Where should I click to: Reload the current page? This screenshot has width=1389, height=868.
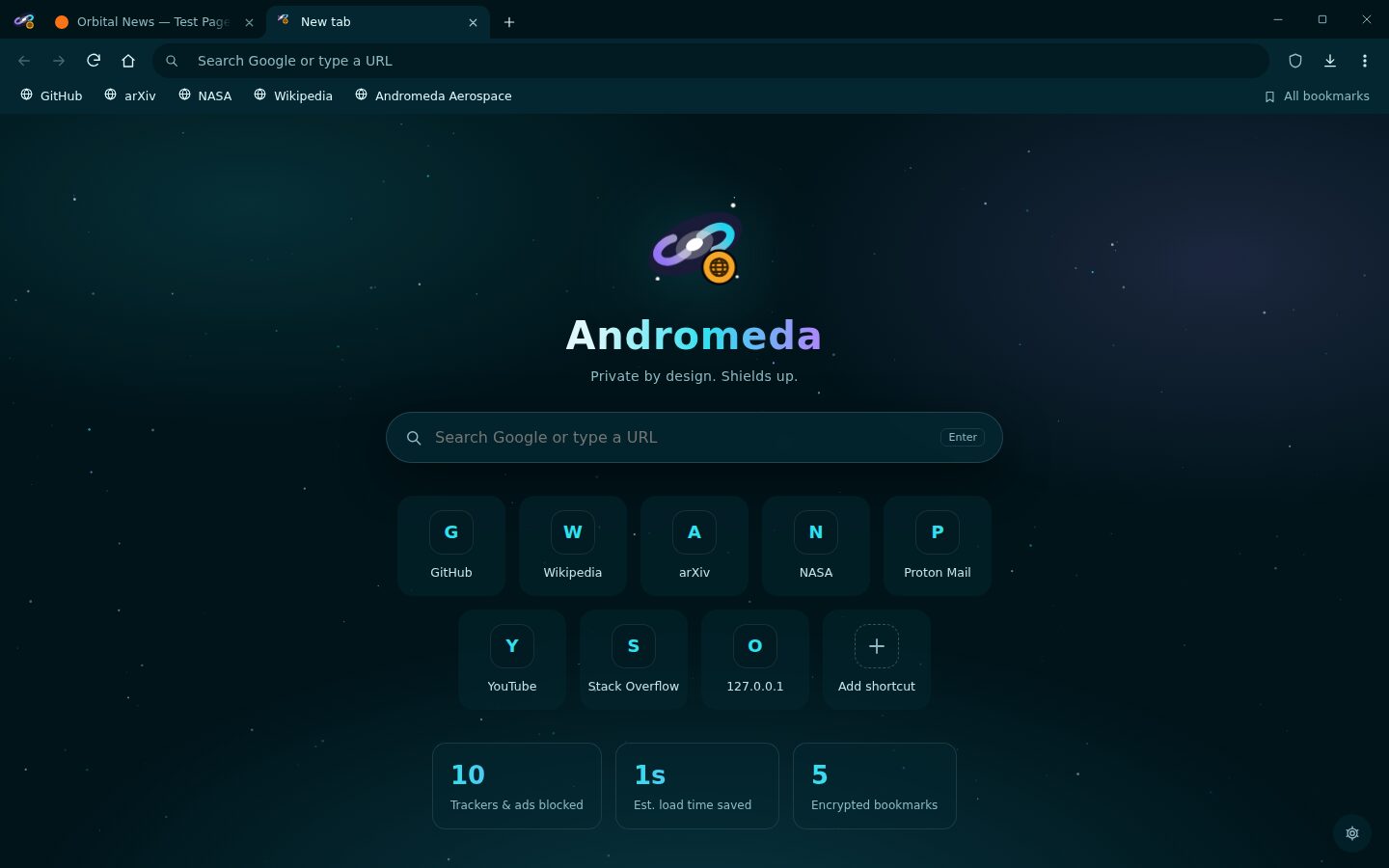(94, 61)
